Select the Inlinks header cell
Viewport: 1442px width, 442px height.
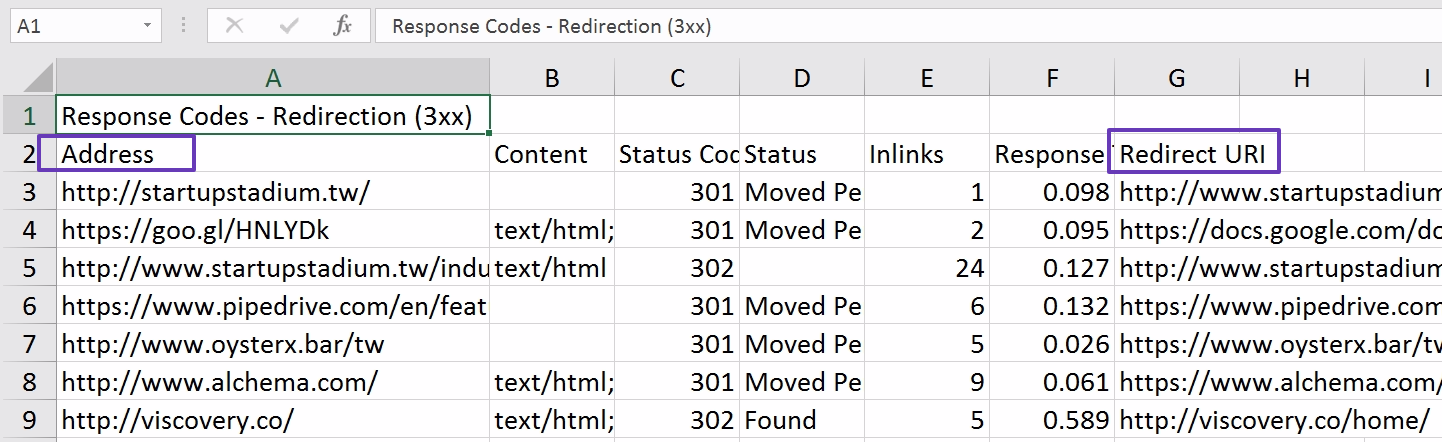(927, 153)
